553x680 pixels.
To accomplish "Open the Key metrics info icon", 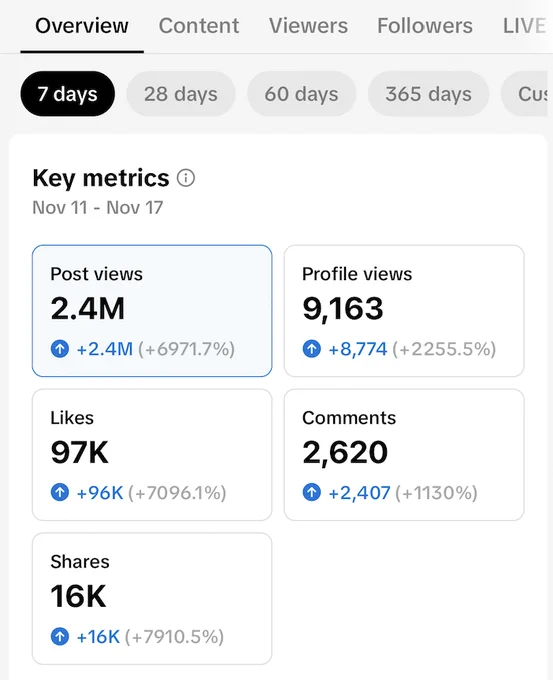I will pyautogui.click(x=186, y=178).
